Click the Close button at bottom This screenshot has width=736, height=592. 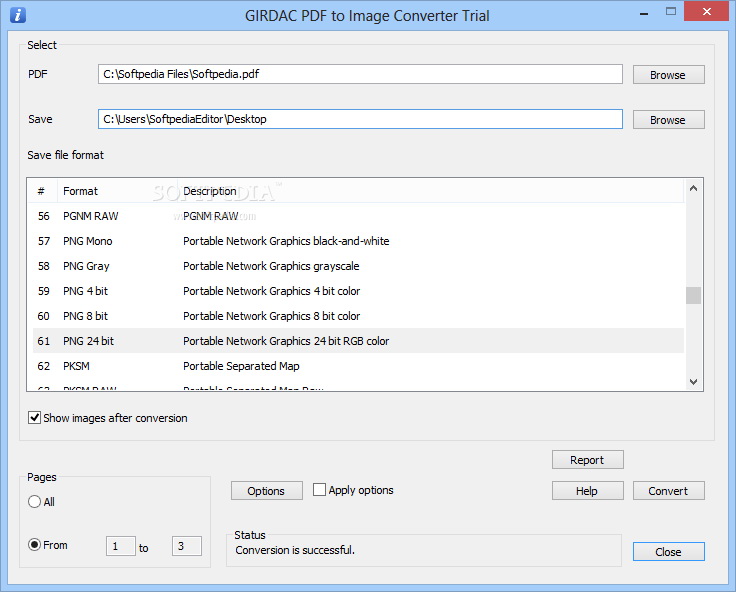tap(668, 552)
